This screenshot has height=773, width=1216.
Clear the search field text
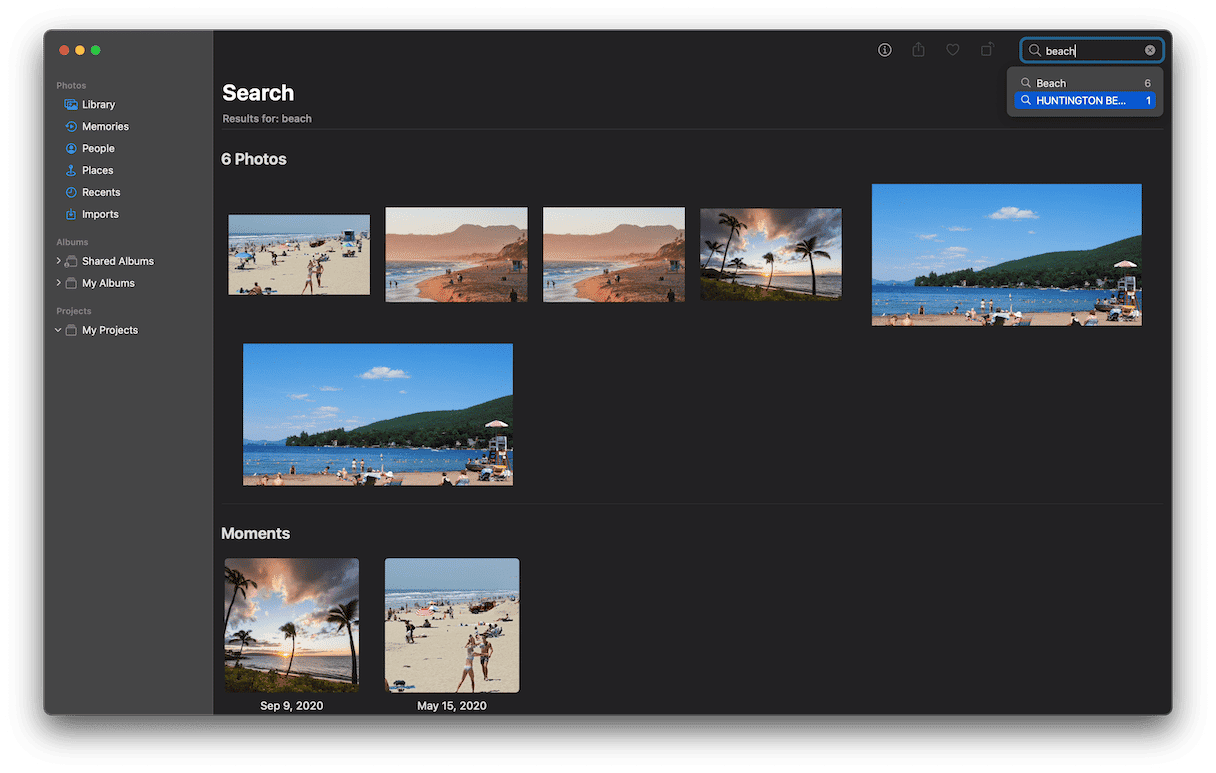1150,50
